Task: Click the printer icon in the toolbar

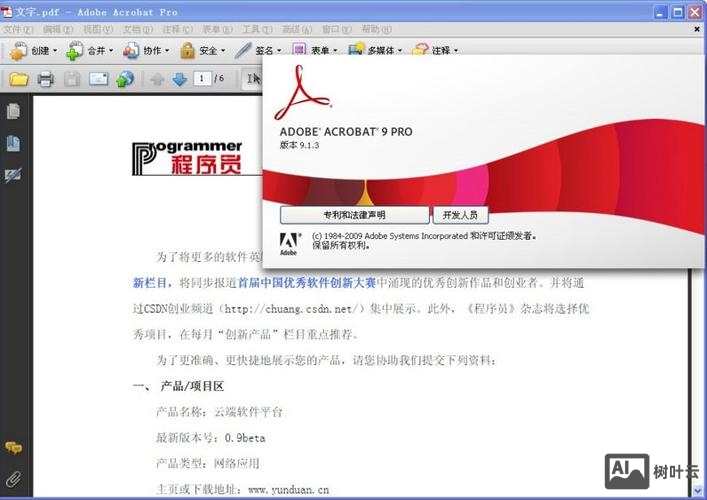Action: tap(46, 79)
